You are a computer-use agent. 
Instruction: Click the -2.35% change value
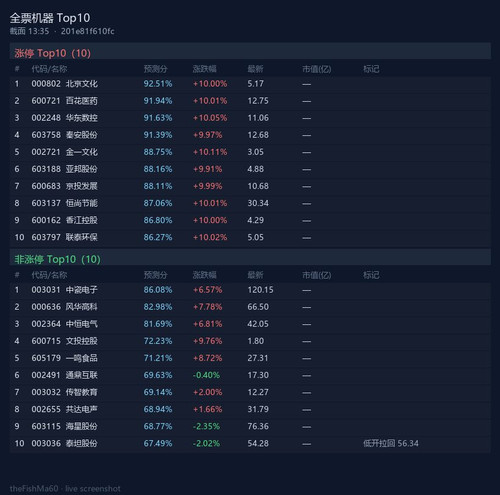click(206, 426)
